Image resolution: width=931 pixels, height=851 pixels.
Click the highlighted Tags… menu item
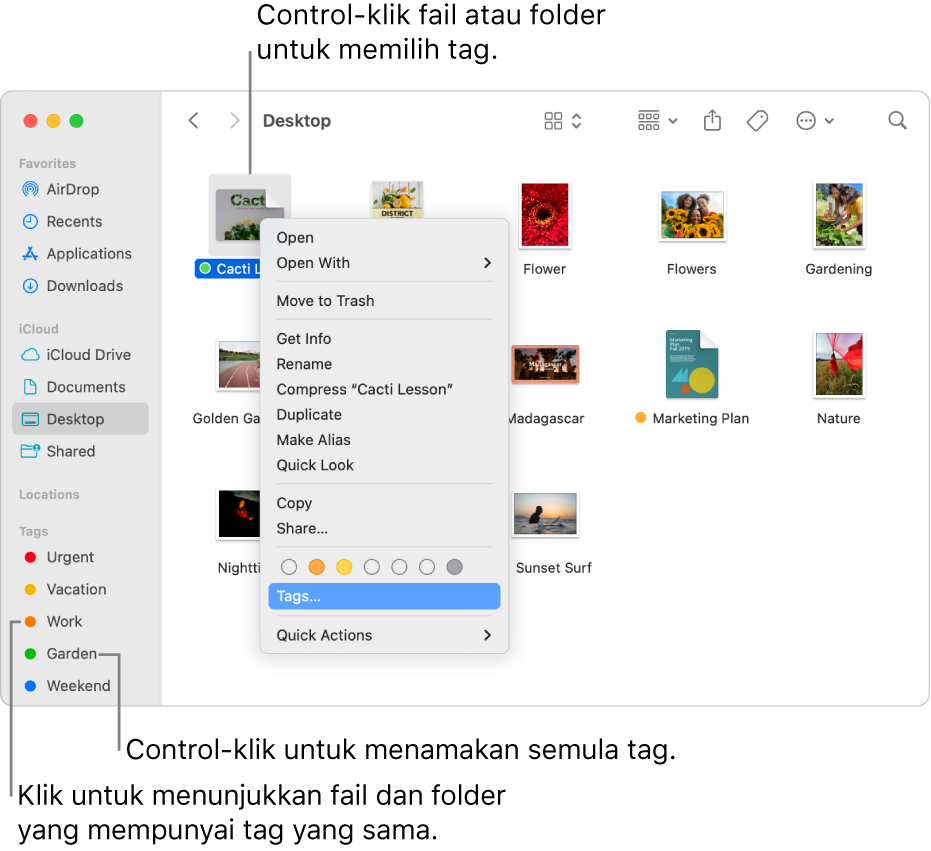pyautogui.click(x=384, y=596)
